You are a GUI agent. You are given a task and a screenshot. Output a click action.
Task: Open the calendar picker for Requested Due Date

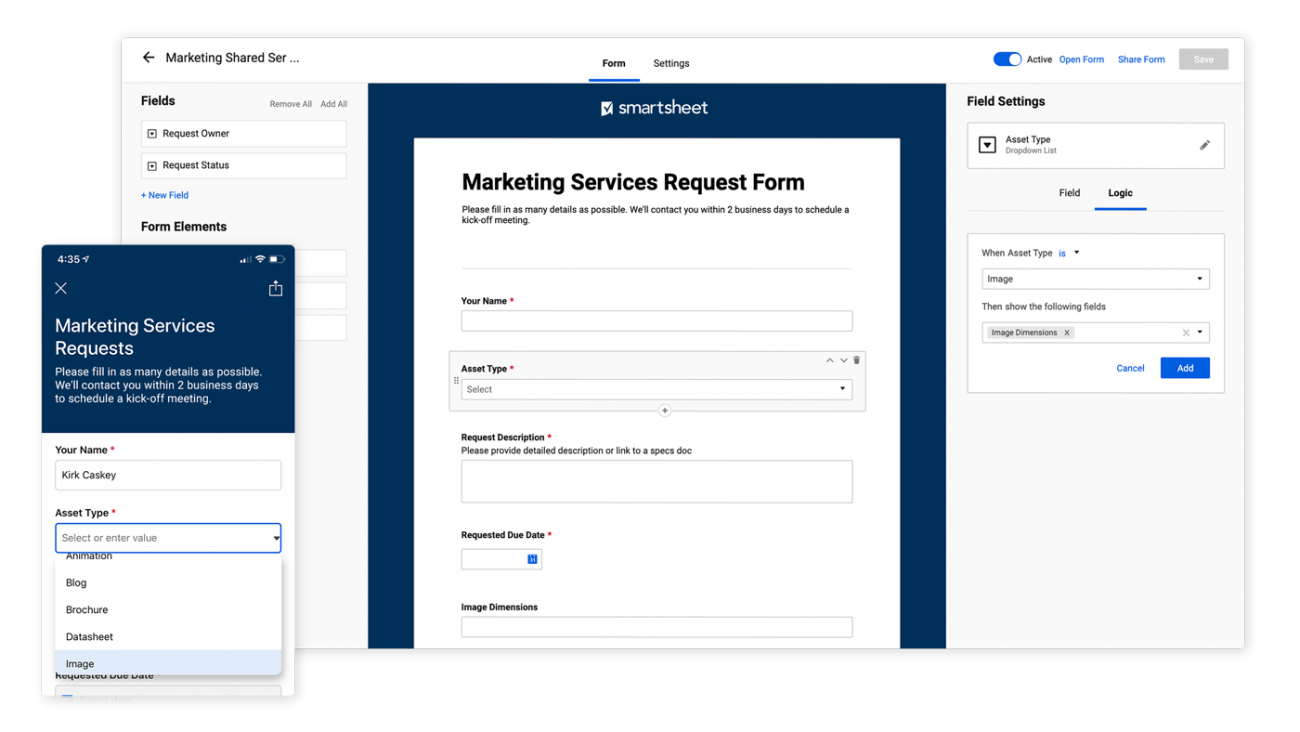[532, 559]
